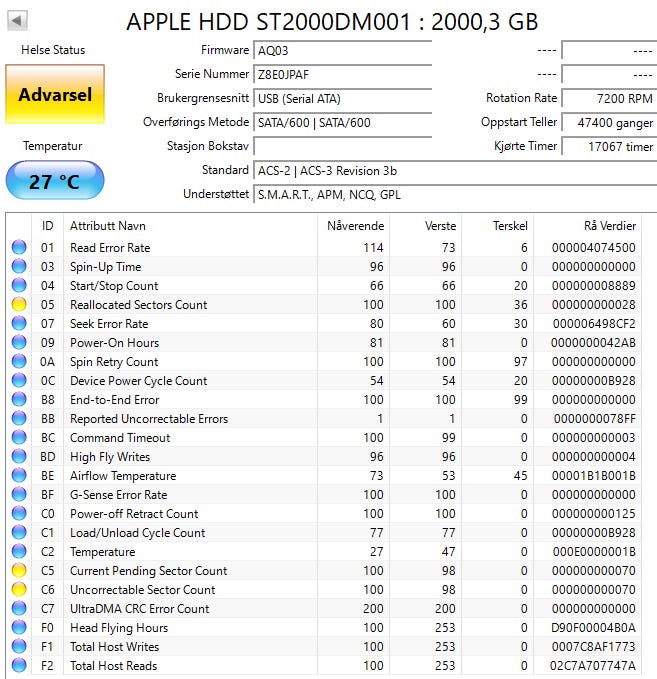Click the Nåverende column header

[355, 226]
